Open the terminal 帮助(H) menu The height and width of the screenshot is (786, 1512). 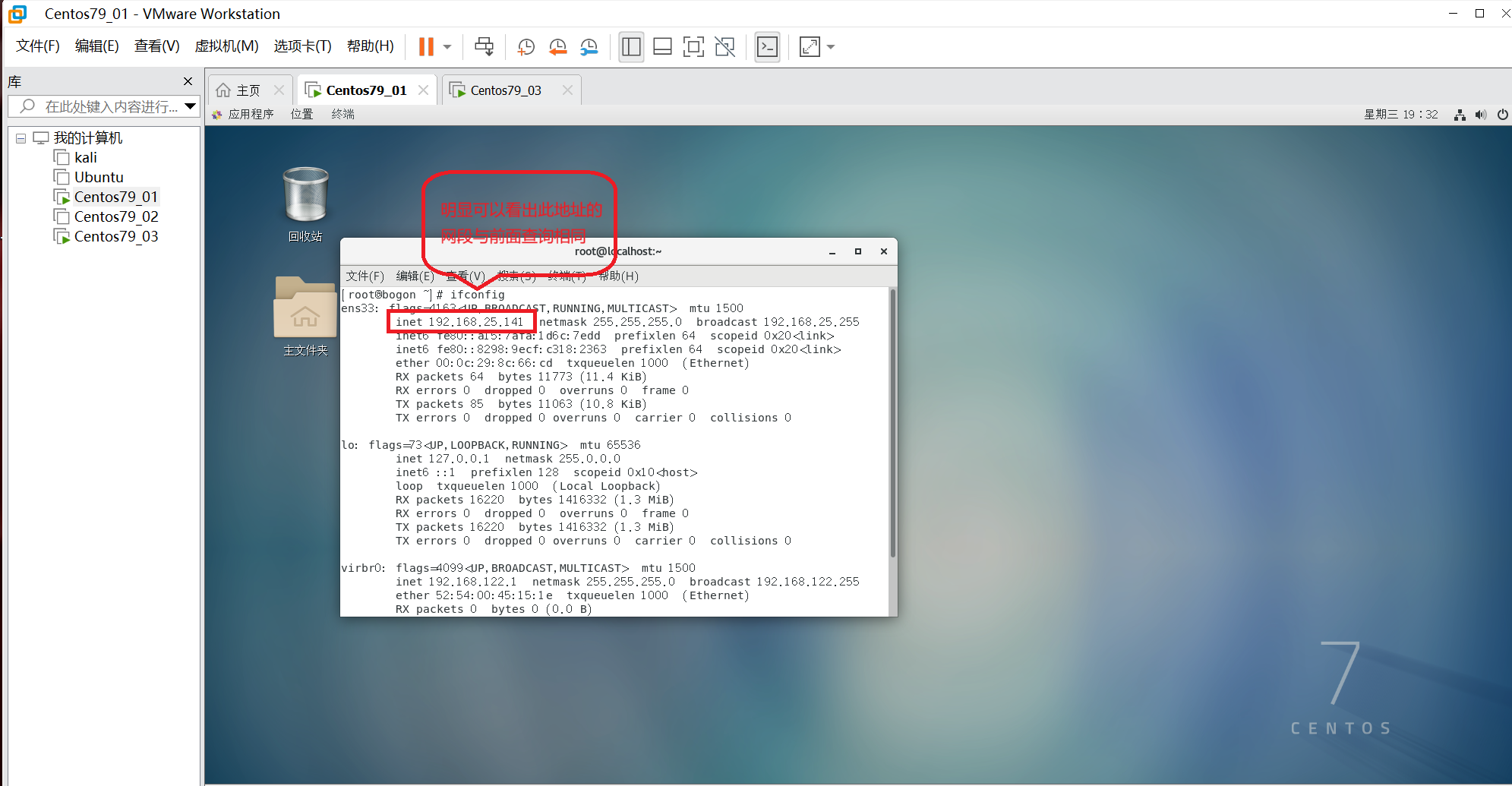coord(619,276)
